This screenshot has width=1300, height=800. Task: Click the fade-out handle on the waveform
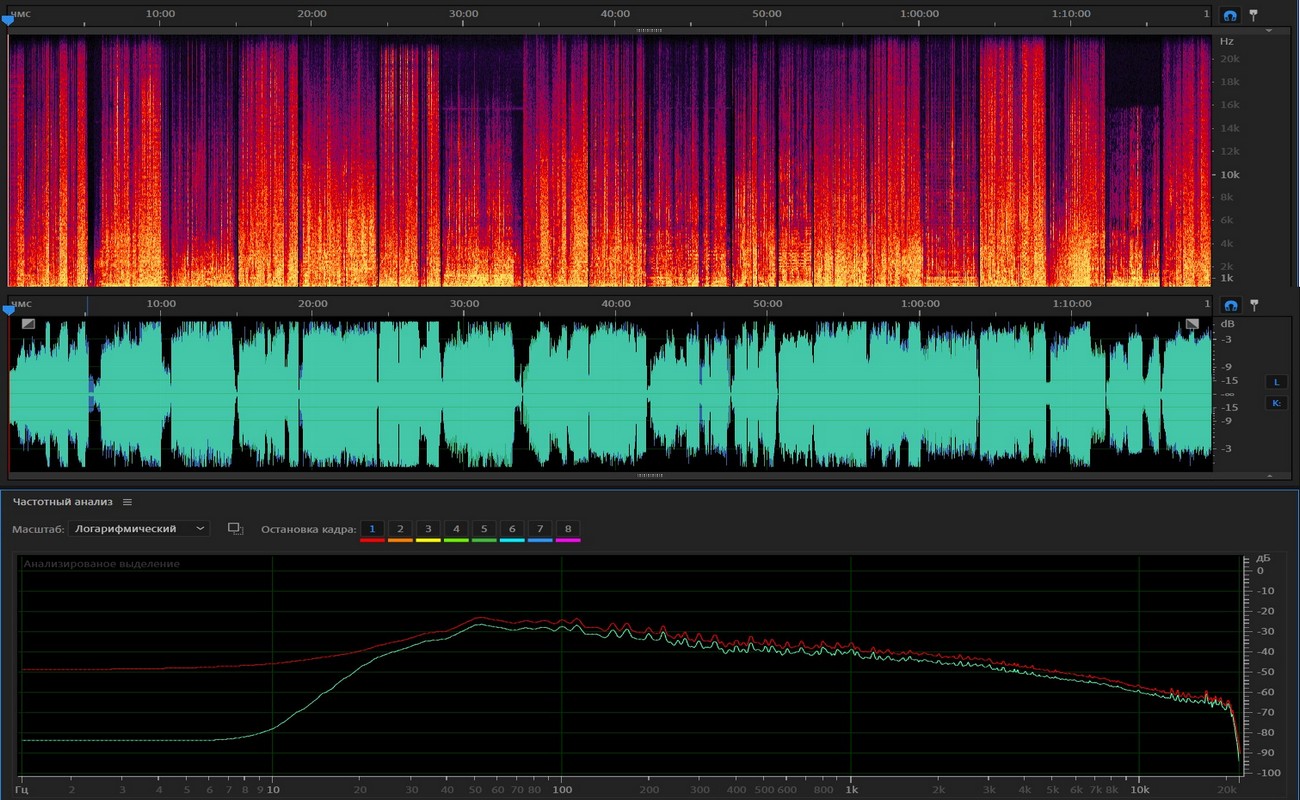[1191, 324]
